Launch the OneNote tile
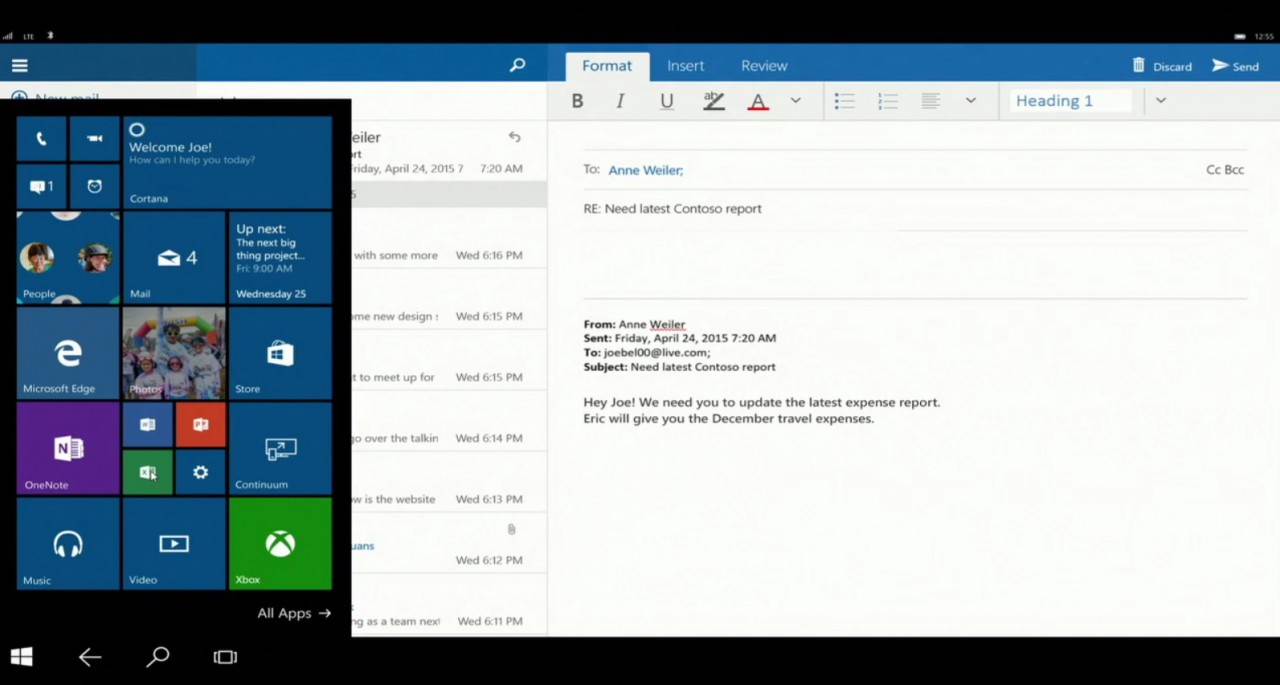1280x685 pixels. [68, 449]
